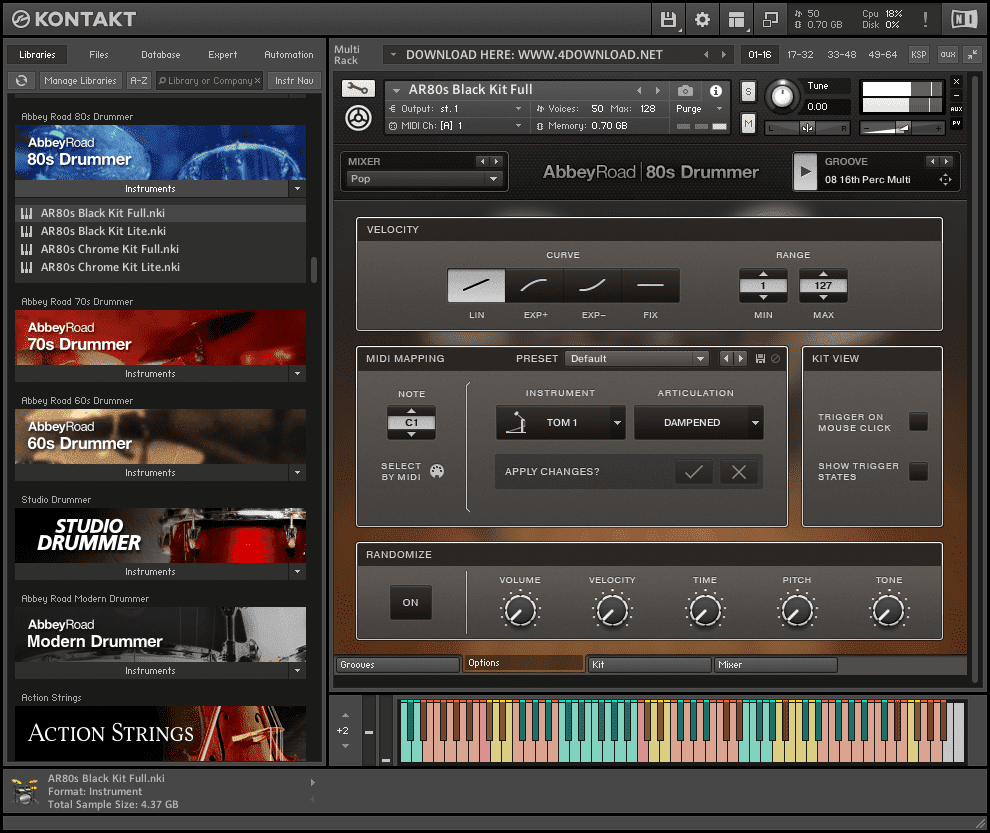The image size is (990, 833).
Task: Click the snapshot camera icon
Action: pos(685,91)
